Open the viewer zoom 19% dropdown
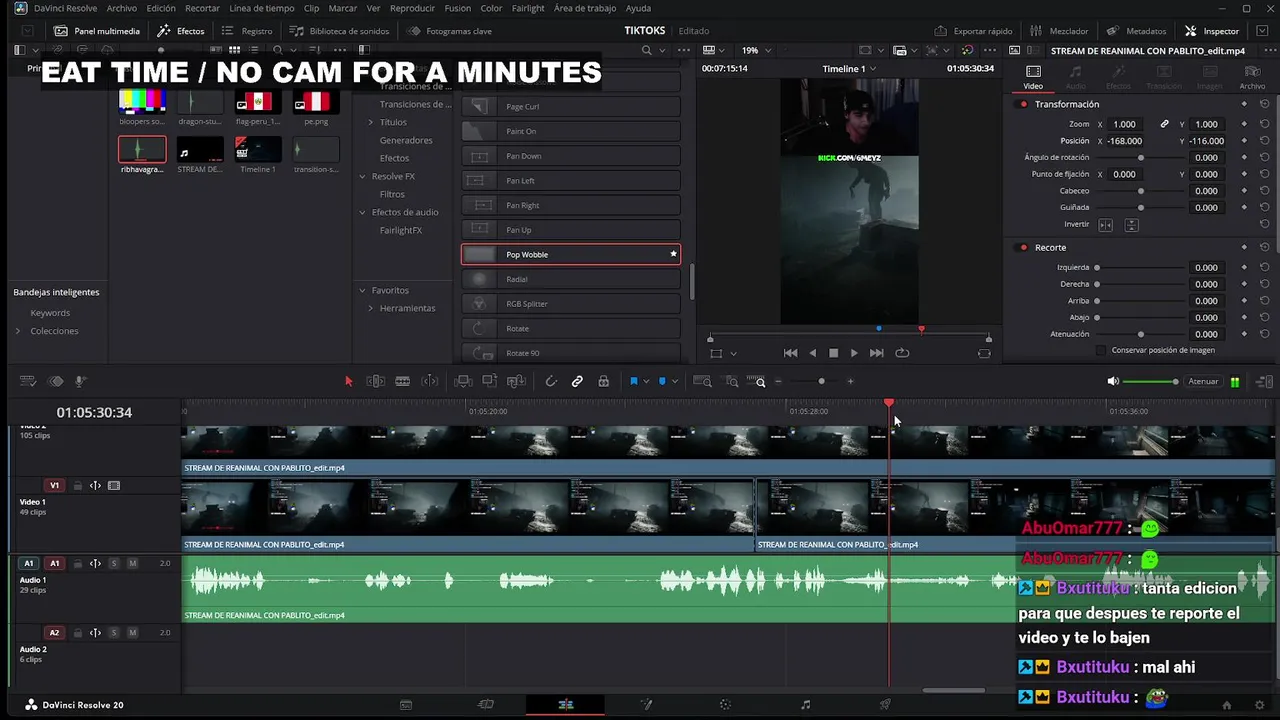Viewport: 1280px width, 720px height. tap(755, 50)
